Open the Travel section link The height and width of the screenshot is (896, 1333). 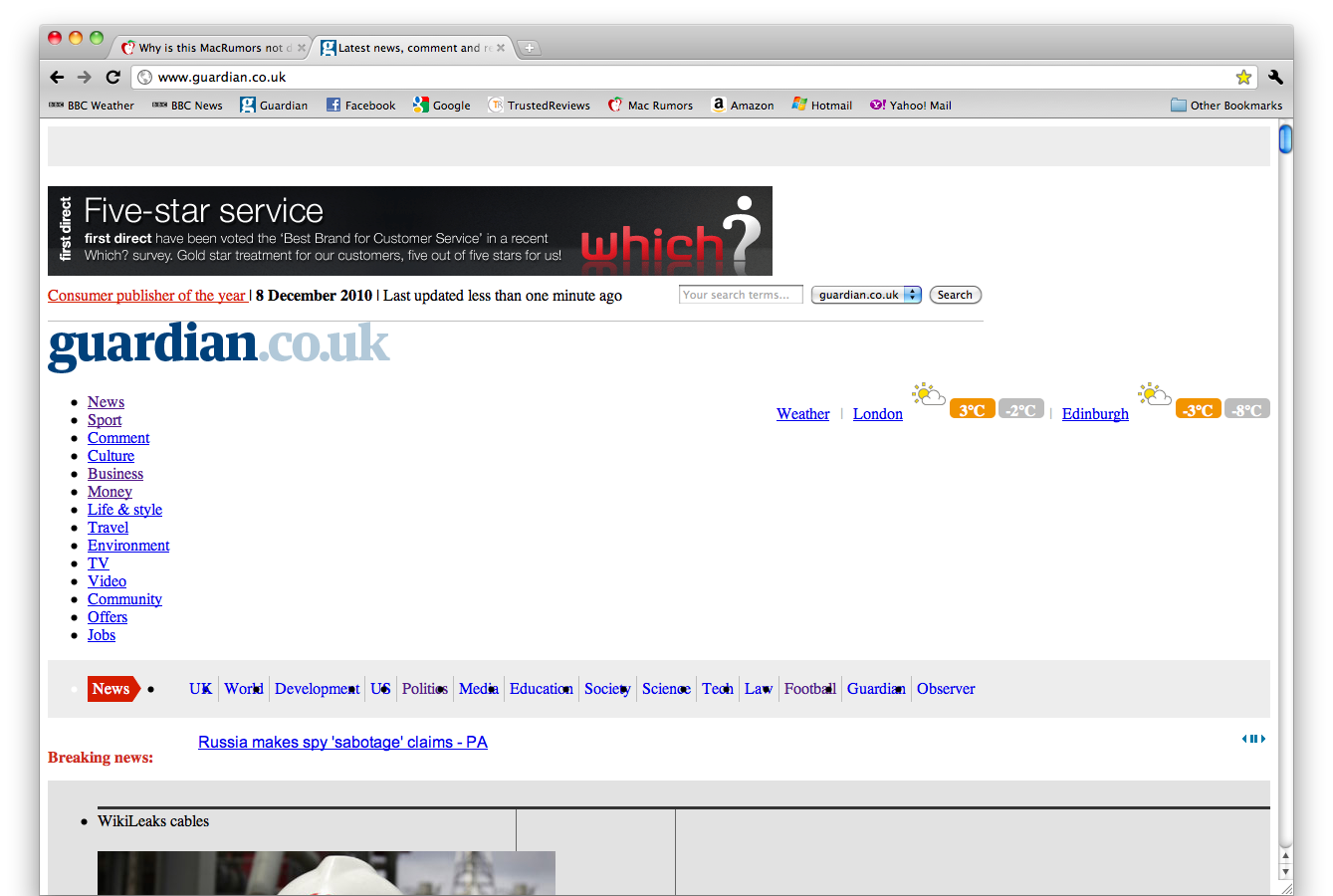[108, 528]
